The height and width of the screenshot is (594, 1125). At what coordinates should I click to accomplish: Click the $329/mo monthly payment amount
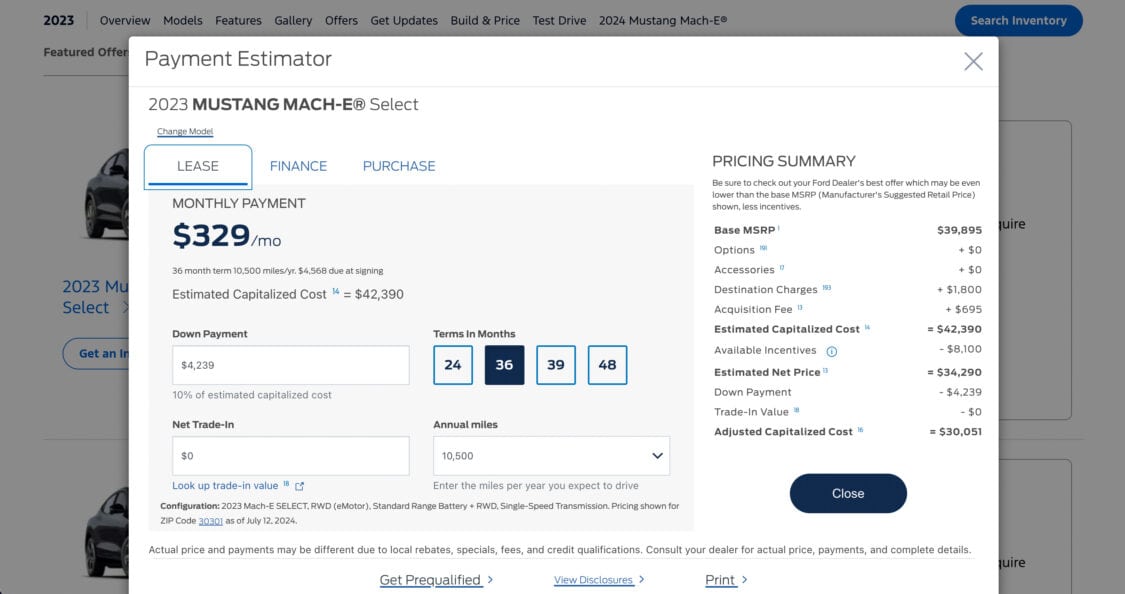click(x=227, y=236)
